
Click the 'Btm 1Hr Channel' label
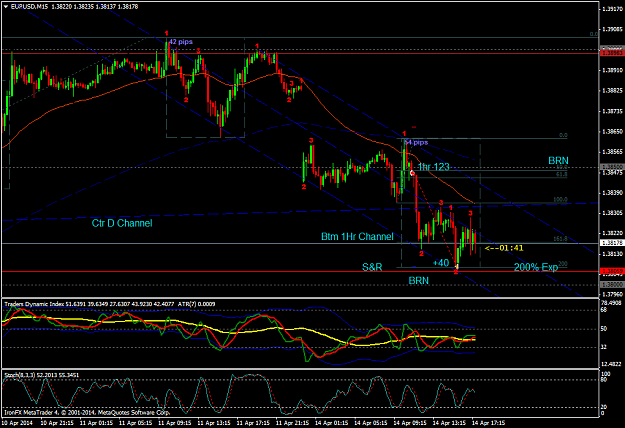point(357,237)
